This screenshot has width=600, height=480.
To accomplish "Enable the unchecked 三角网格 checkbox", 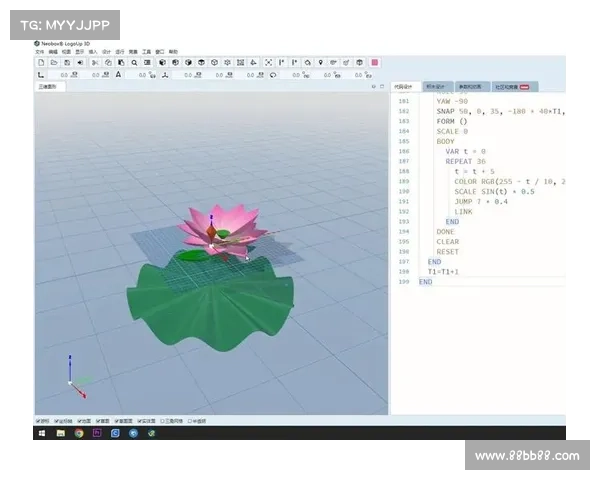I will point(162,421).
